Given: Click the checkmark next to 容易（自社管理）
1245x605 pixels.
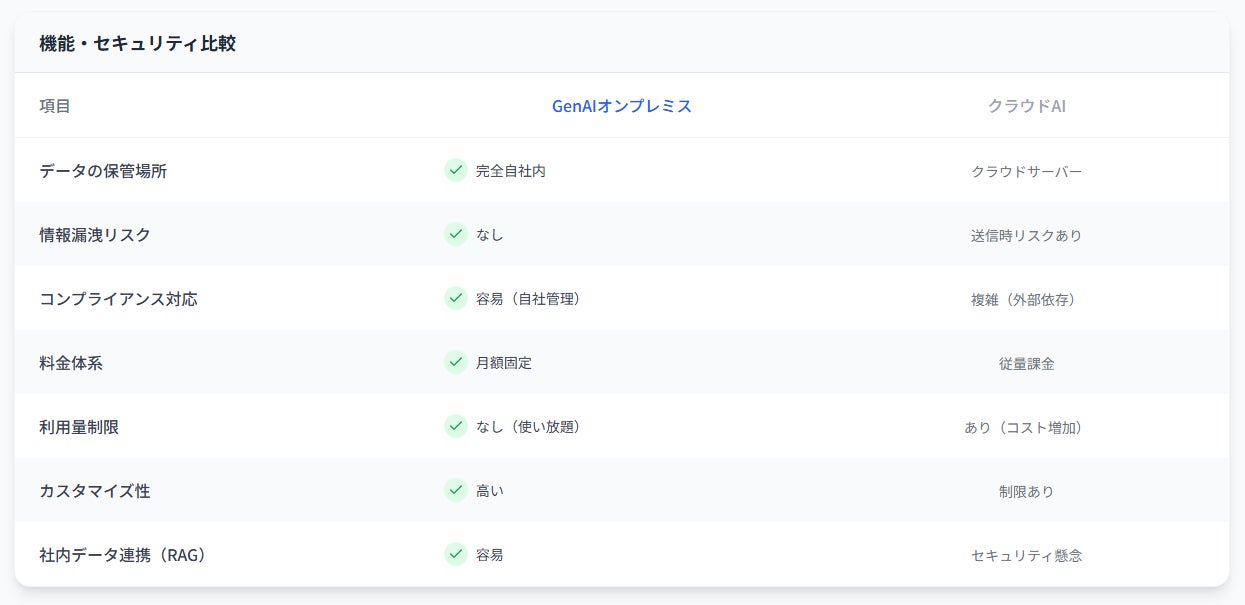Looking at the screenshot, I should [x=456, y=298].
